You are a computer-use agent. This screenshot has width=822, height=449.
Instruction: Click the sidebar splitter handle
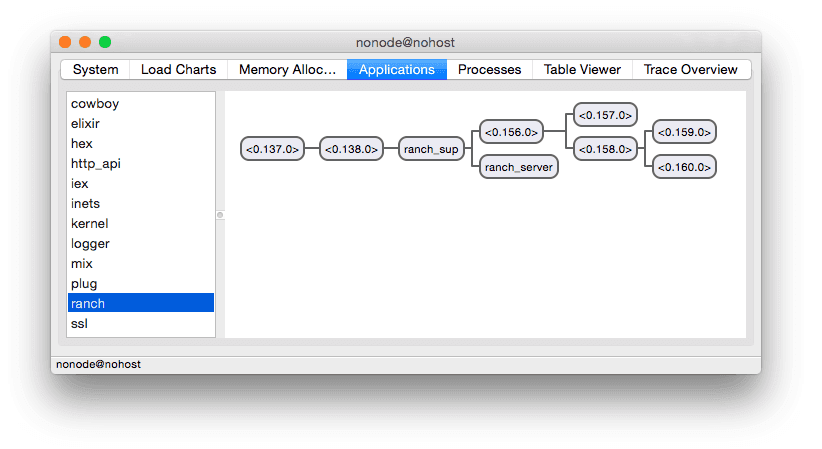[x=220, y=215]
